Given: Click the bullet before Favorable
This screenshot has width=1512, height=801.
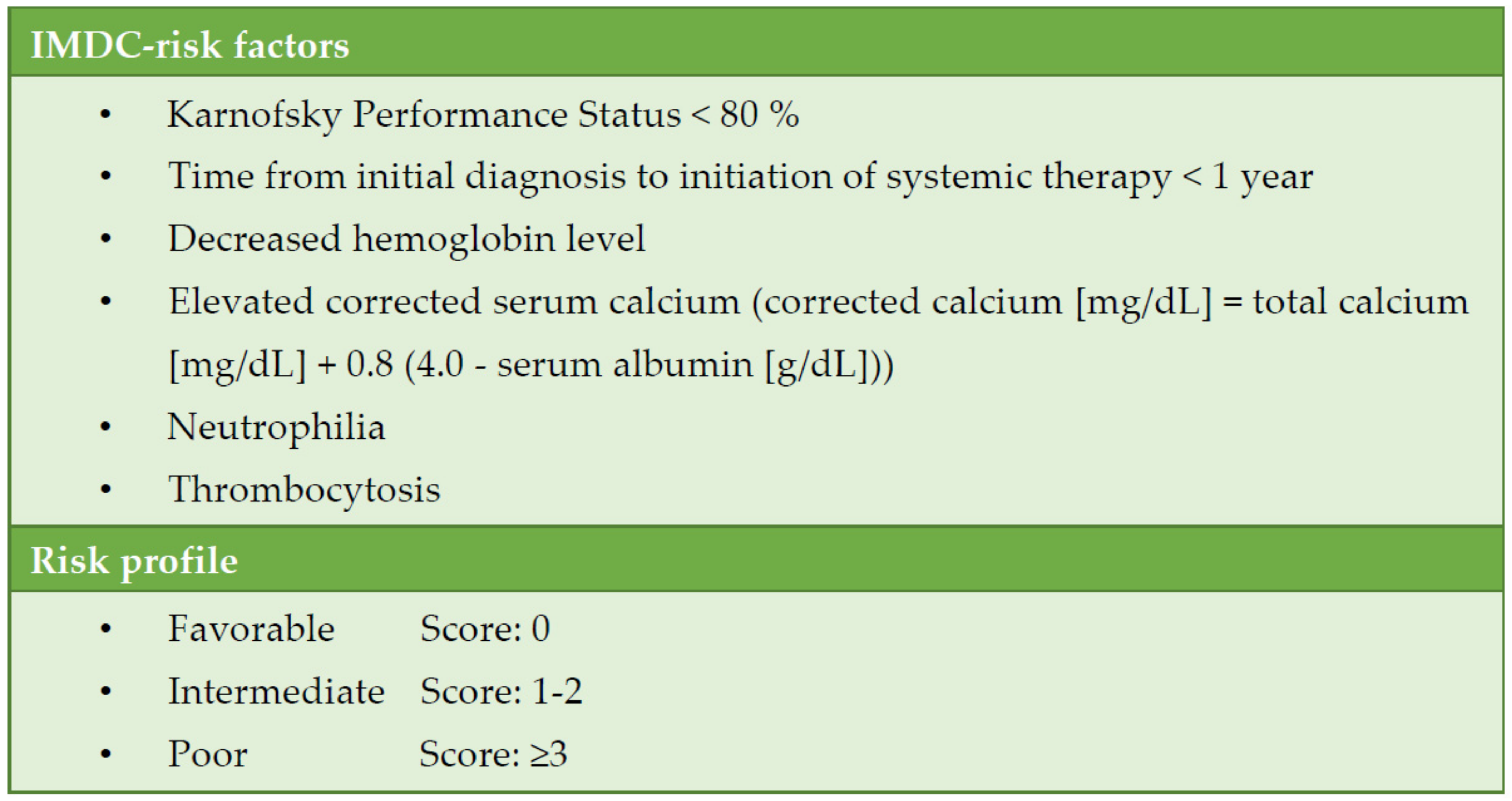Looking at the screenshot, I should 106,629.
